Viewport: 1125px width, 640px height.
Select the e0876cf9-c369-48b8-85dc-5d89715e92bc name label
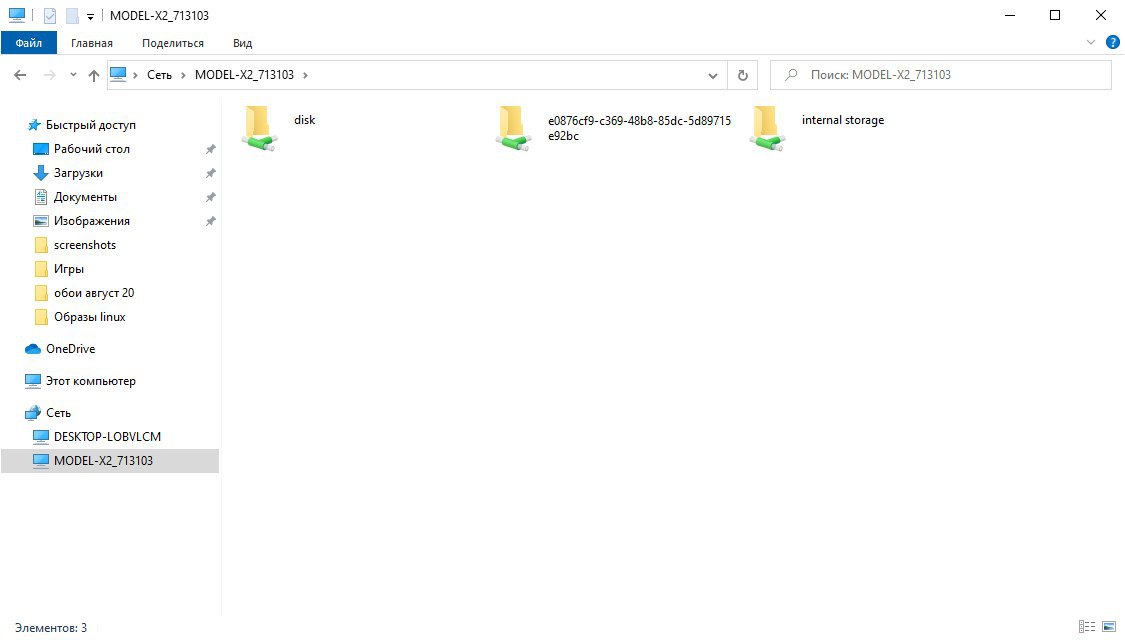coord(639,128)
